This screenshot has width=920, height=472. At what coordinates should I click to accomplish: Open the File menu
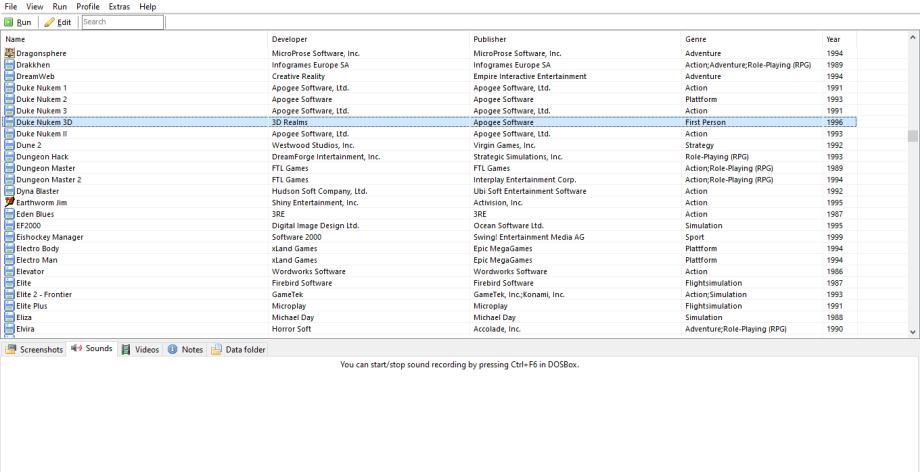coord(11,6)
